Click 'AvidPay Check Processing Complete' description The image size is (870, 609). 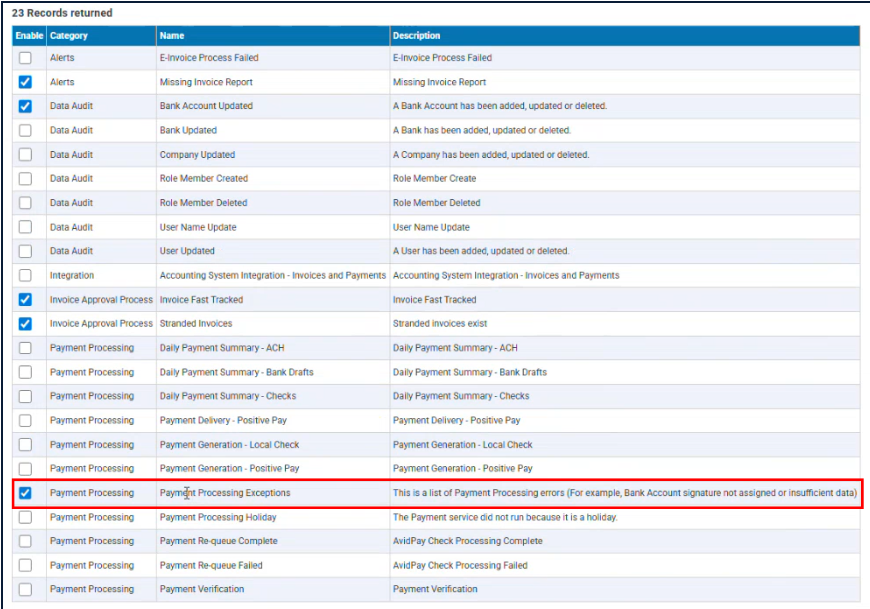468,541
